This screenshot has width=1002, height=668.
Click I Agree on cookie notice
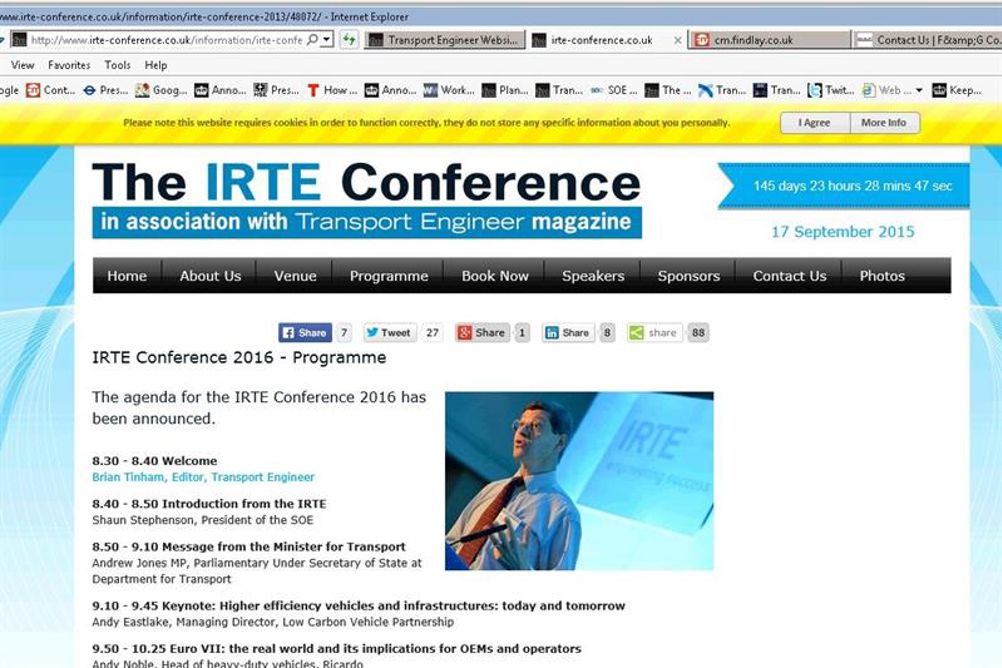(815, 123)
